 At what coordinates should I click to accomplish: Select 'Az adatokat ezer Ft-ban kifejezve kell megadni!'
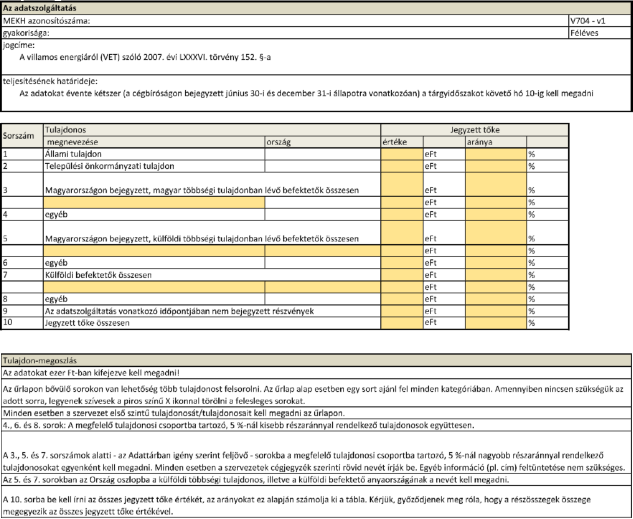91,373
